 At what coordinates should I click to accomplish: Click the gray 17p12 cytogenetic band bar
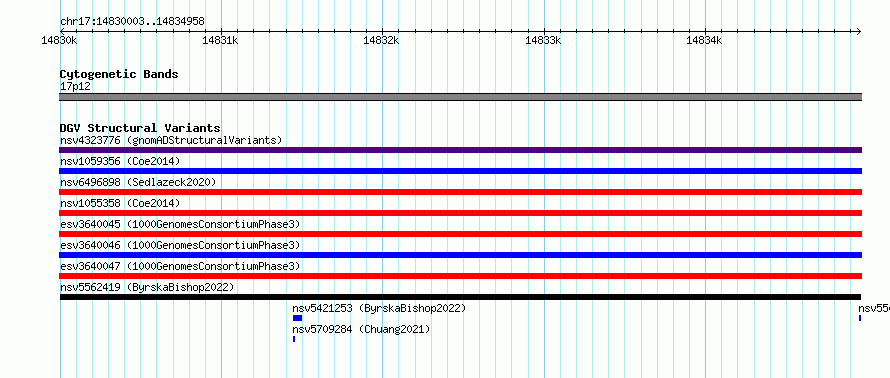coord(460,97)
